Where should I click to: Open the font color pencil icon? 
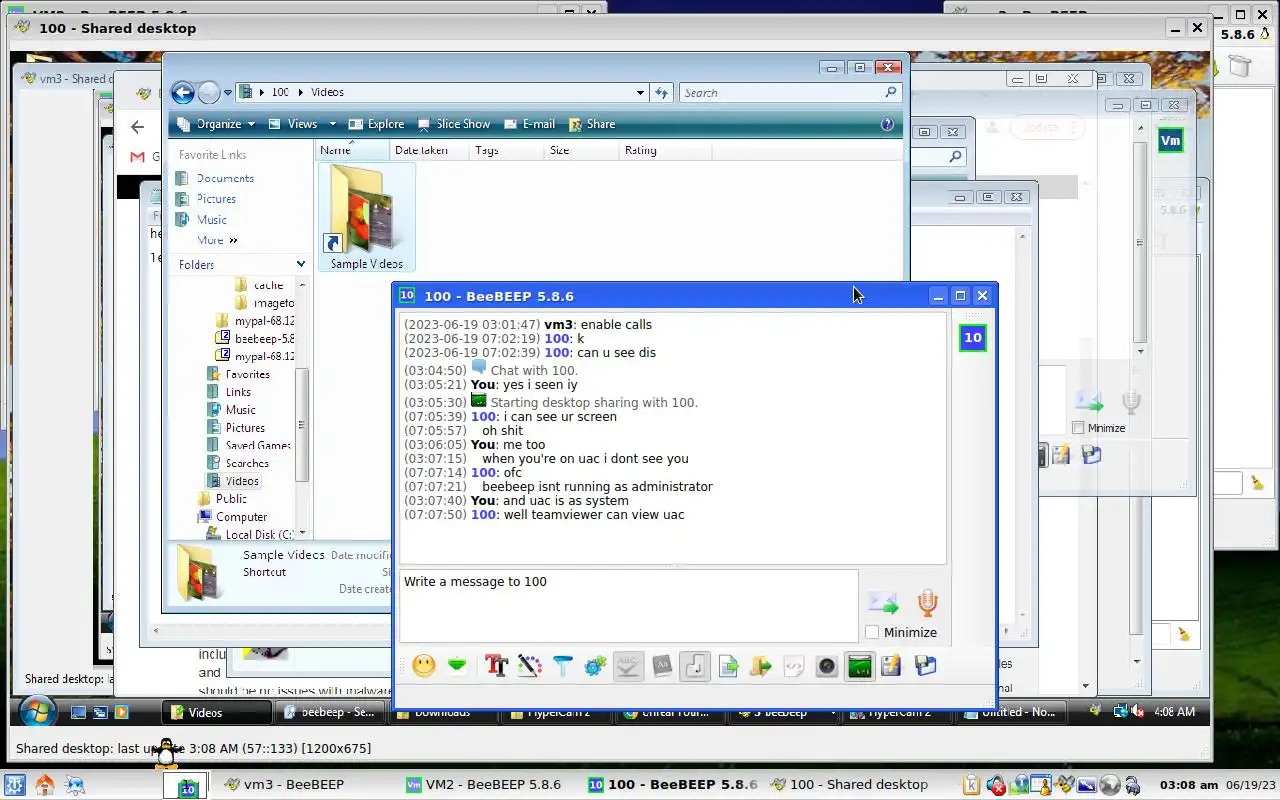[529, 665]
